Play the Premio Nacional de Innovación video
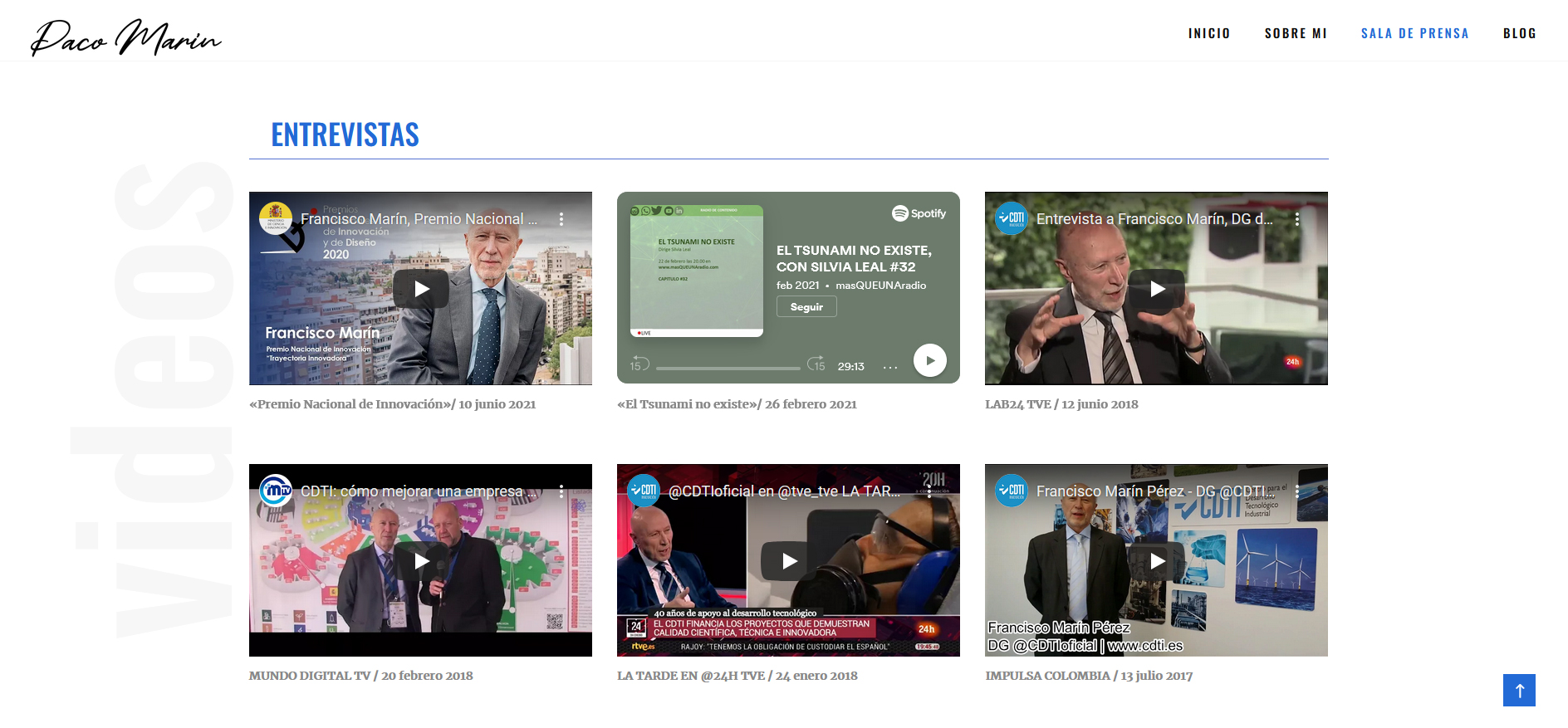 click(x=421, y=289)
